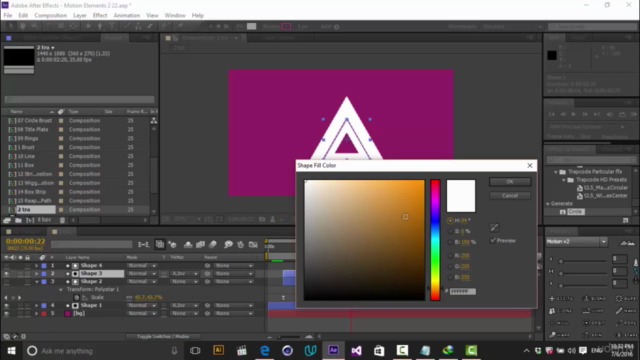
Task: Open the Window menu
Action: pyautogui.click(x=175, y=16)
